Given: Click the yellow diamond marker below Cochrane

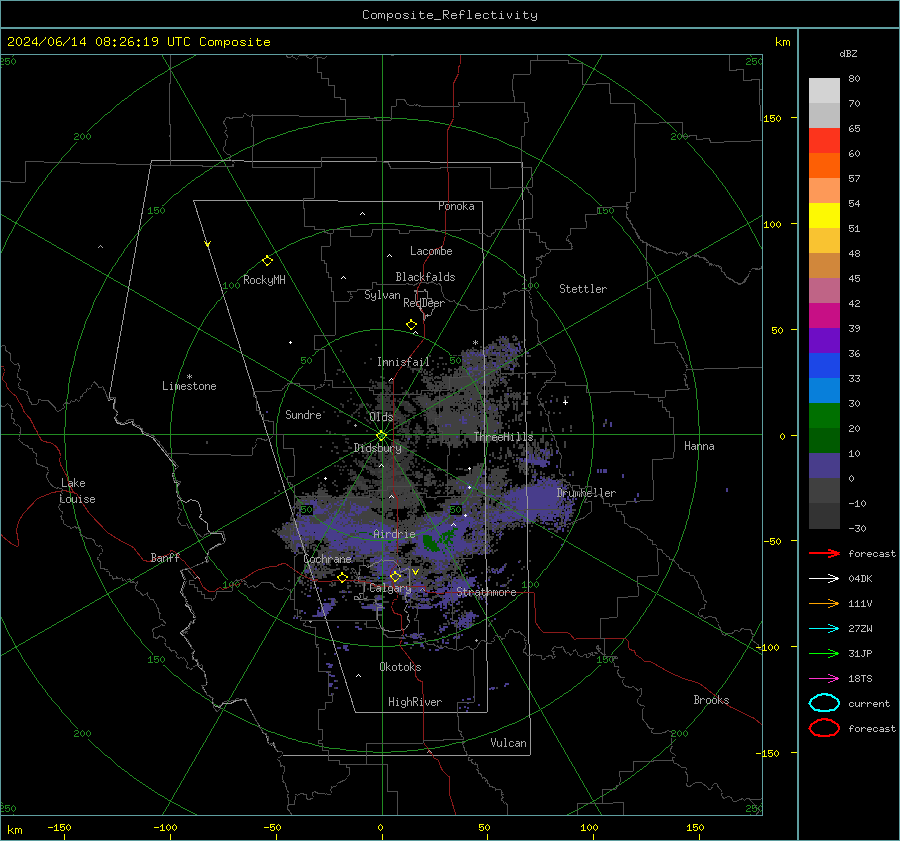Looking at the screenshot, I should [x=343, y=577].
